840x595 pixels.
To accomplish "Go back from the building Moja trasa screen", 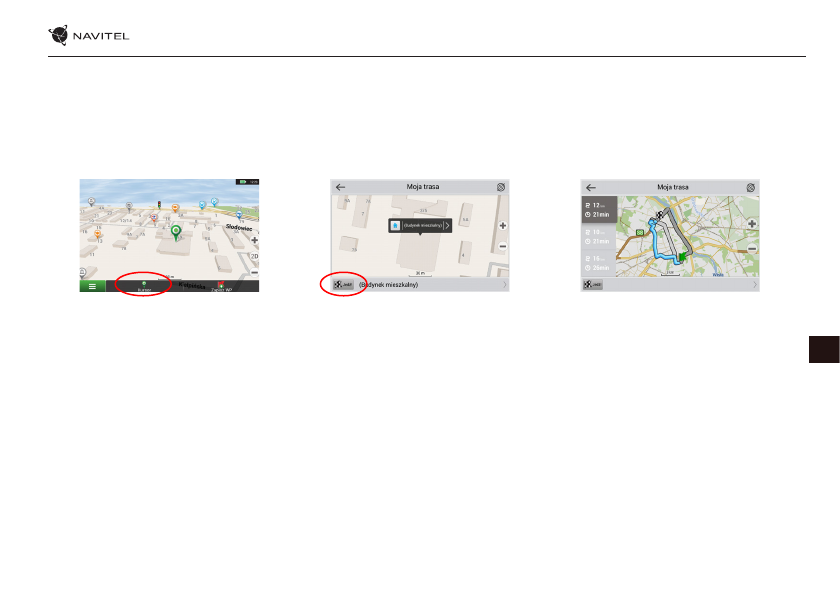I will point(340,187).
